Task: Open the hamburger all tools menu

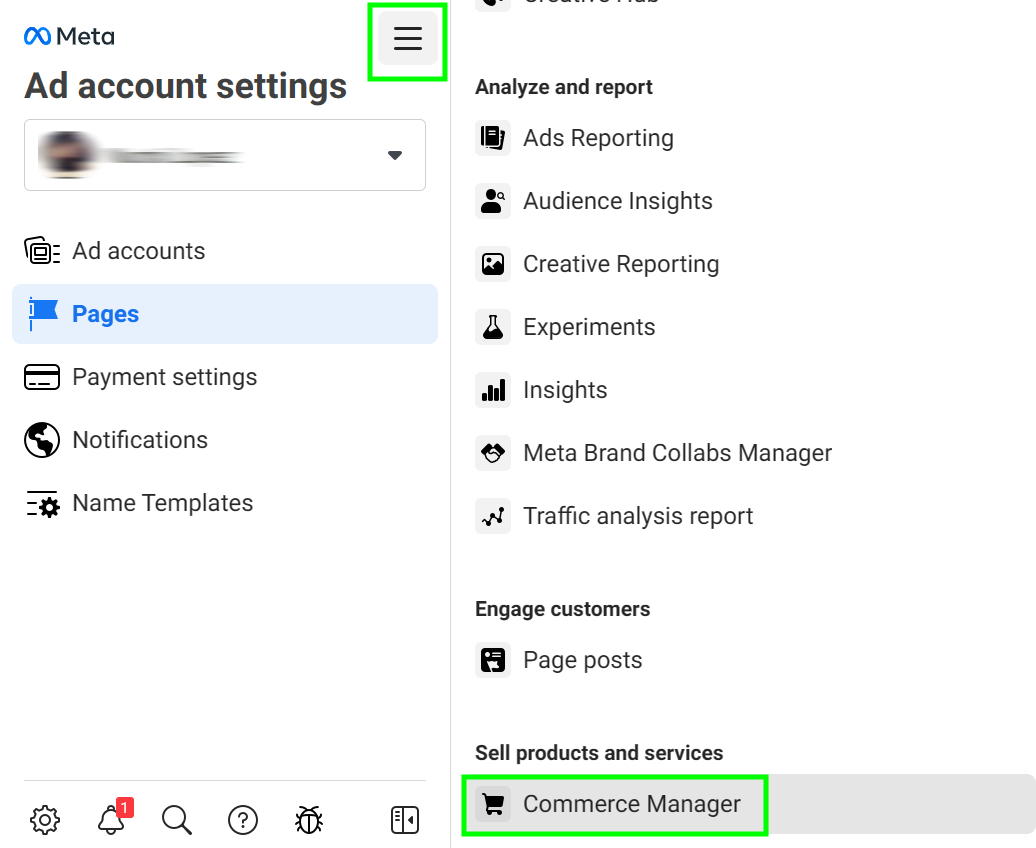Action: pos(408,38)
